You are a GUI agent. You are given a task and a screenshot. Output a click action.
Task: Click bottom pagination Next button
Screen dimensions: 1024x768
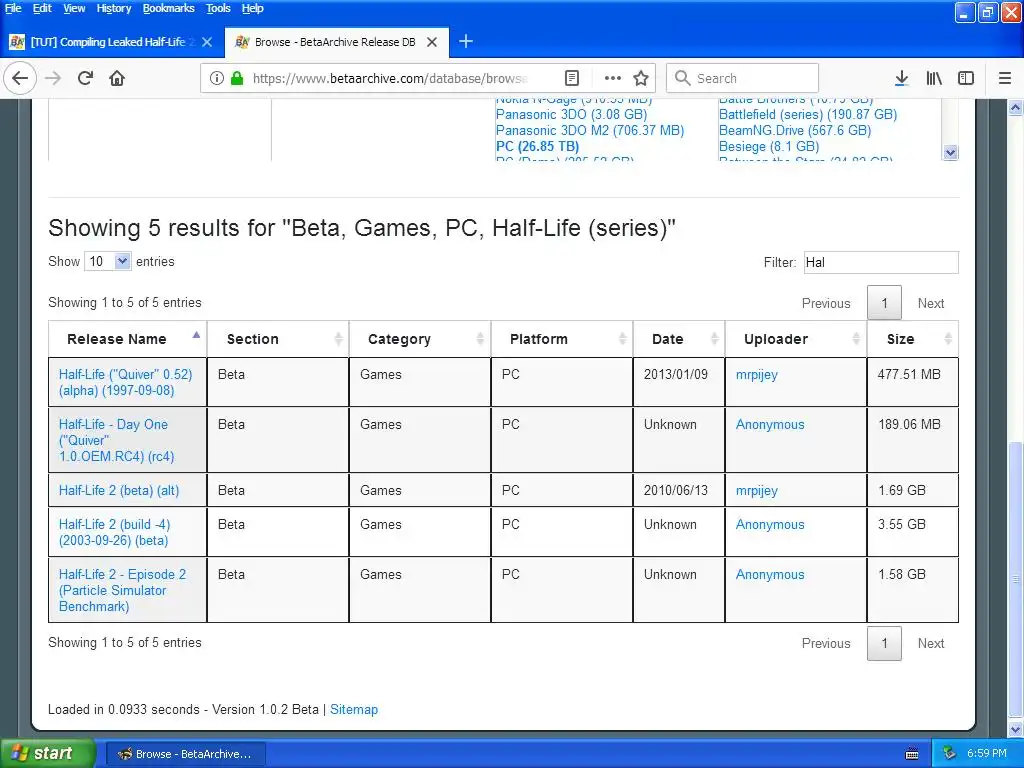coord(931,643)
